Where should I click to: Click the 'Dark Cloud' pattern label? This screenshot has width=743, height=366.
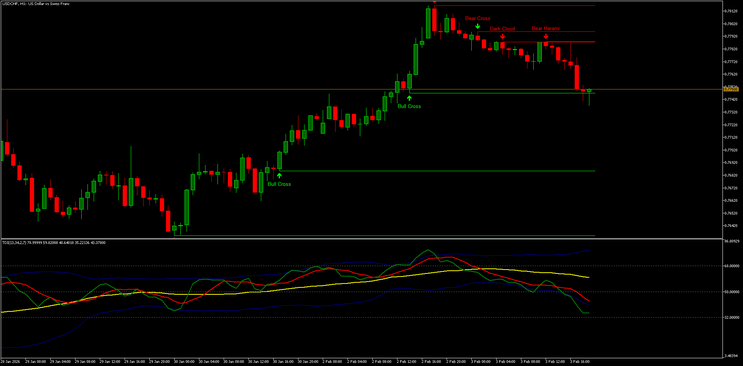click(502, 29)
